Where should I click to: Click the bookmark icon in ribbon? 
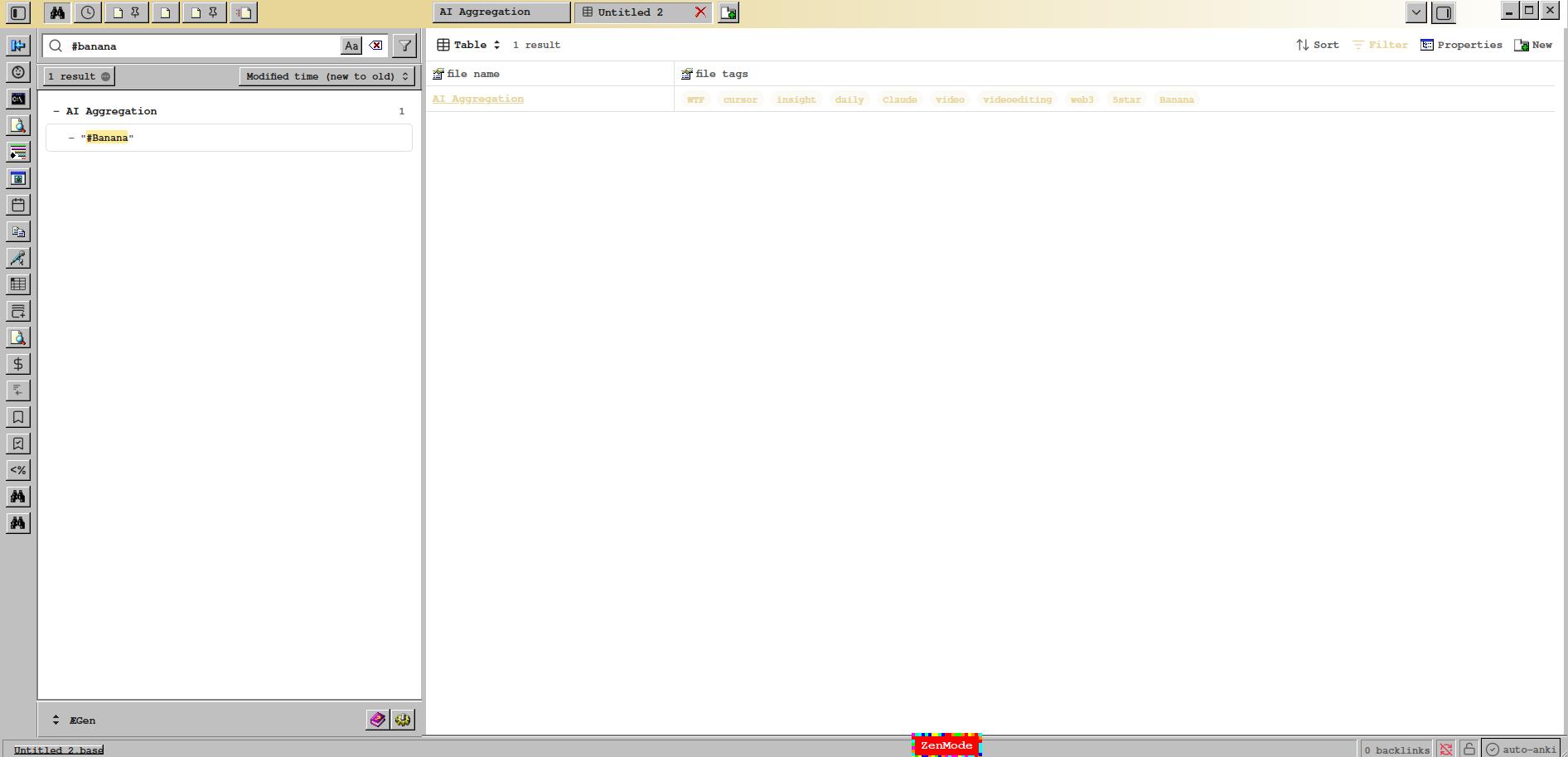pos(18,417)
